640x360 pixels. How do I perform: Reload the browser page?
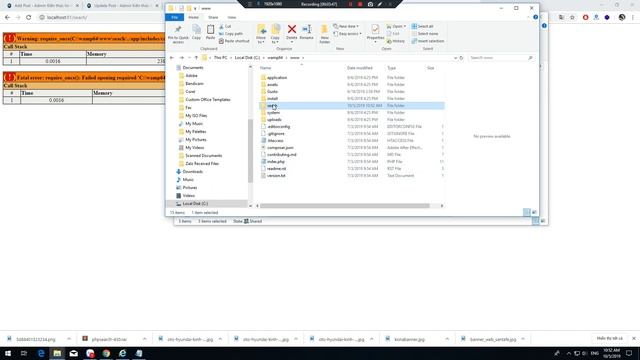pos(29,17)
